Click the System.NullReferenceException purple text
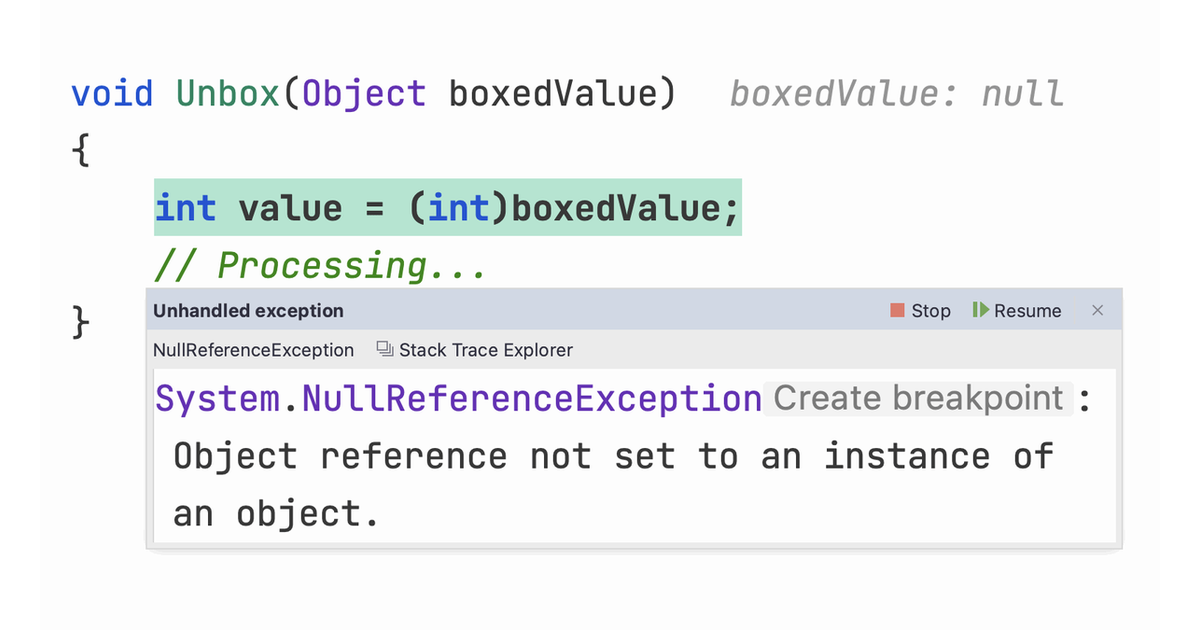 [x=455, y=398]
